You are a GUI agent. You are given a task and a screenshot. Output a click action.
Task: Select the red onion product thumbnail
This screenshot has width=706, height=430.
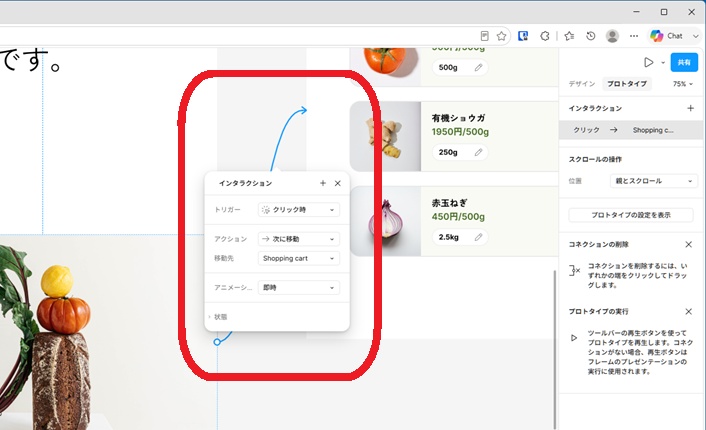(385, 221)
